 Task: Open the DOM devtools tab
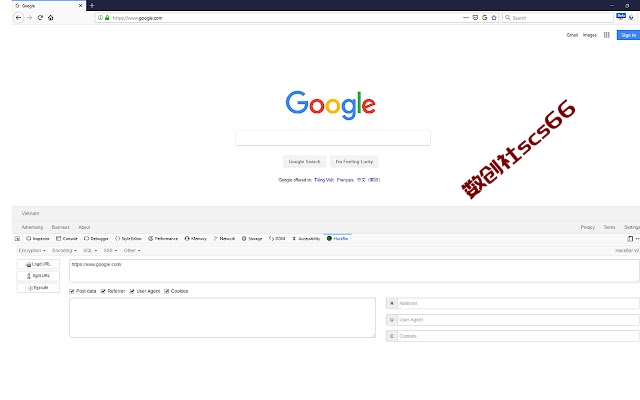(277, 238)
